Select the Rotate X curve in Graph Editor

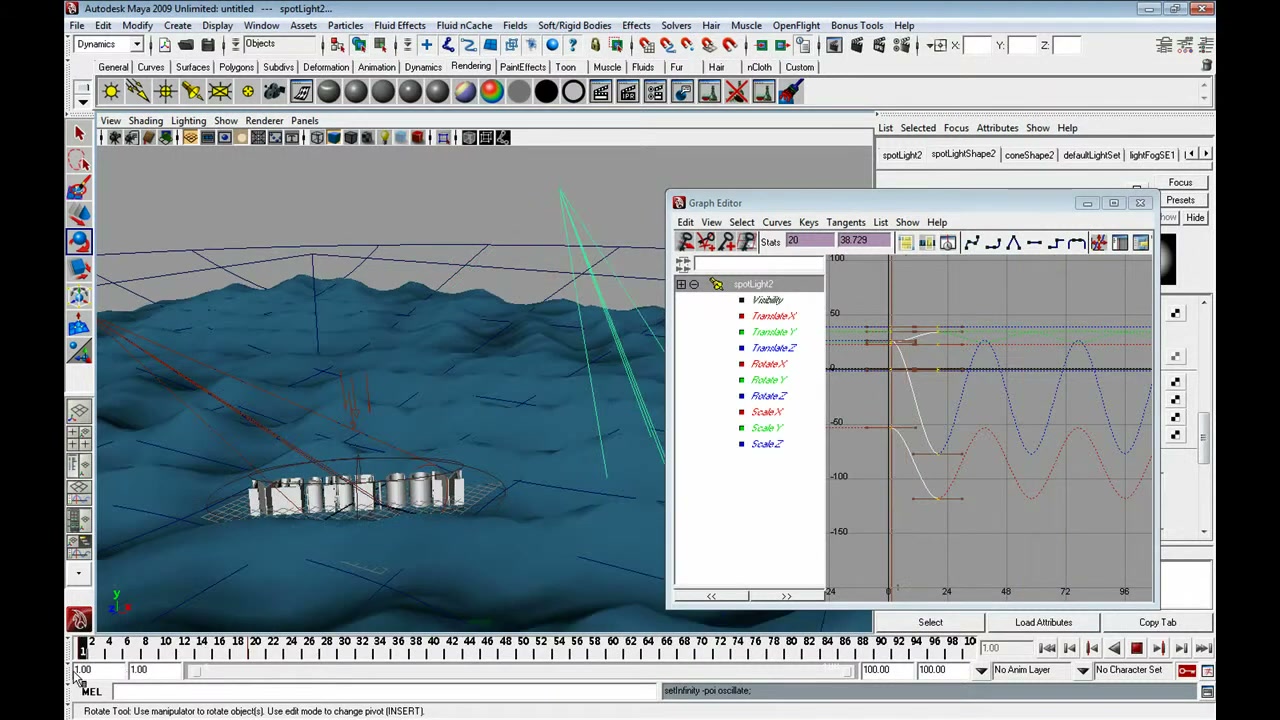pyautogui.click(x=769, y=364)
